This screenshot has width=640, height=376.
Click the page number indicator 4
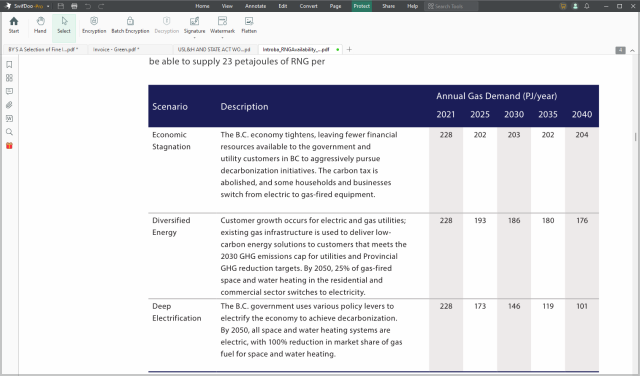(620, 50)
